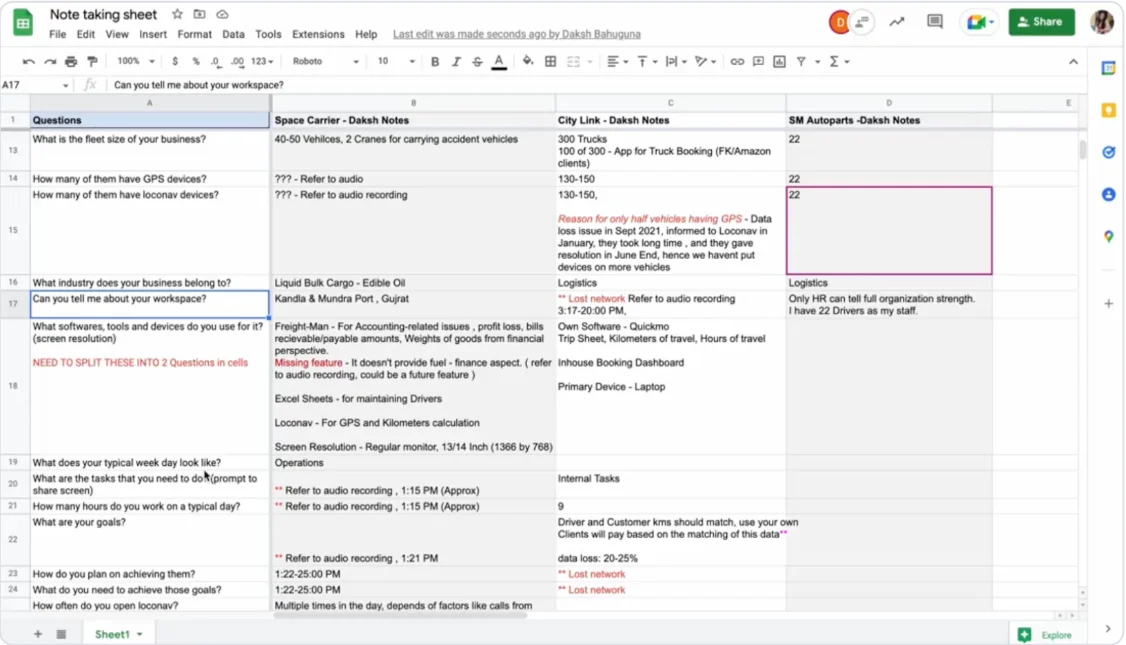Viewport: 1126px width, 645px height.
Task: Open Google Tasks side panel icon
Action: 1109,152
